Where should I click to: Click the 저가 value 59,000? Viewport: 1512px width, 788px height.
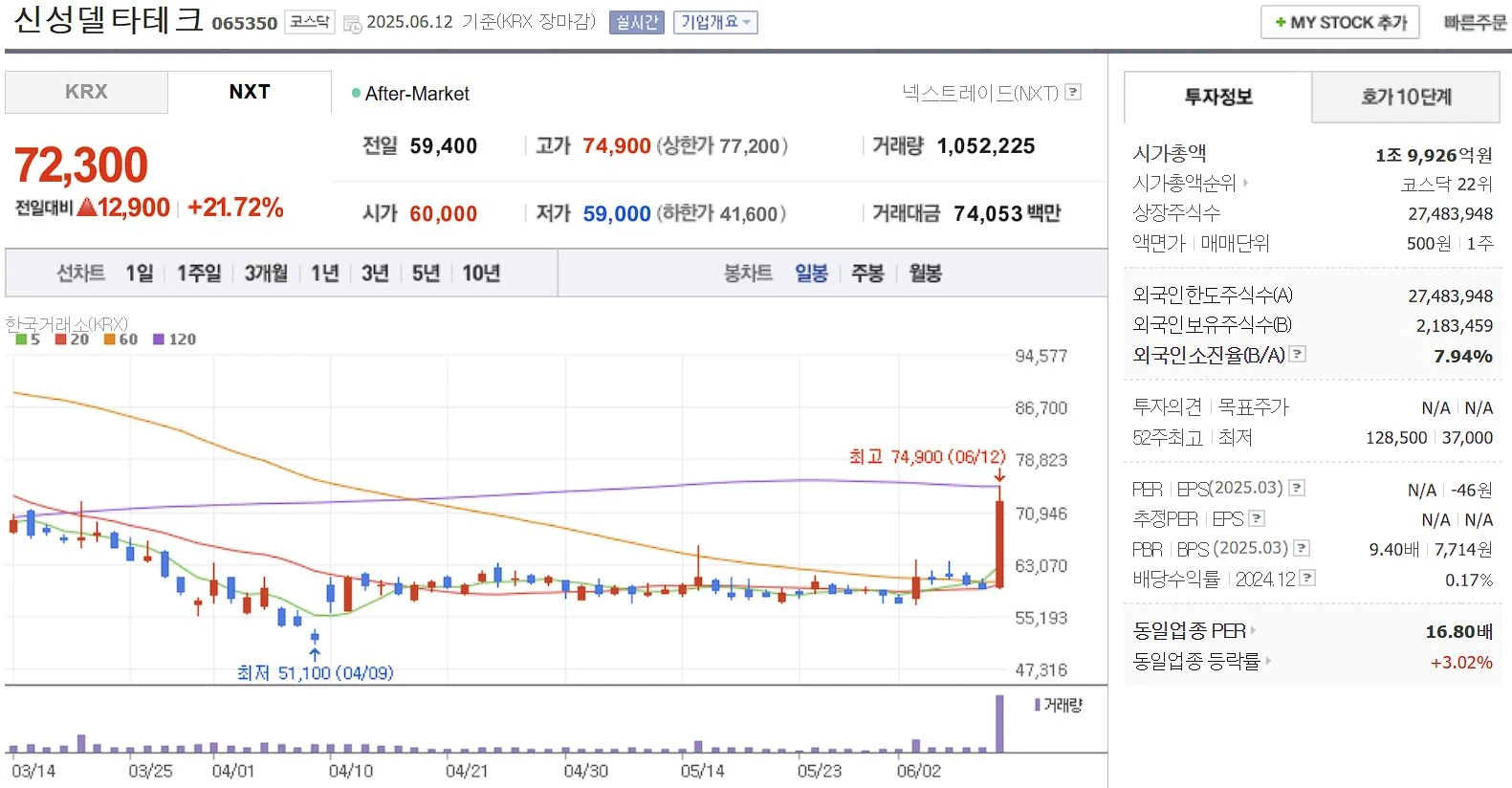[x=617, y=214]
